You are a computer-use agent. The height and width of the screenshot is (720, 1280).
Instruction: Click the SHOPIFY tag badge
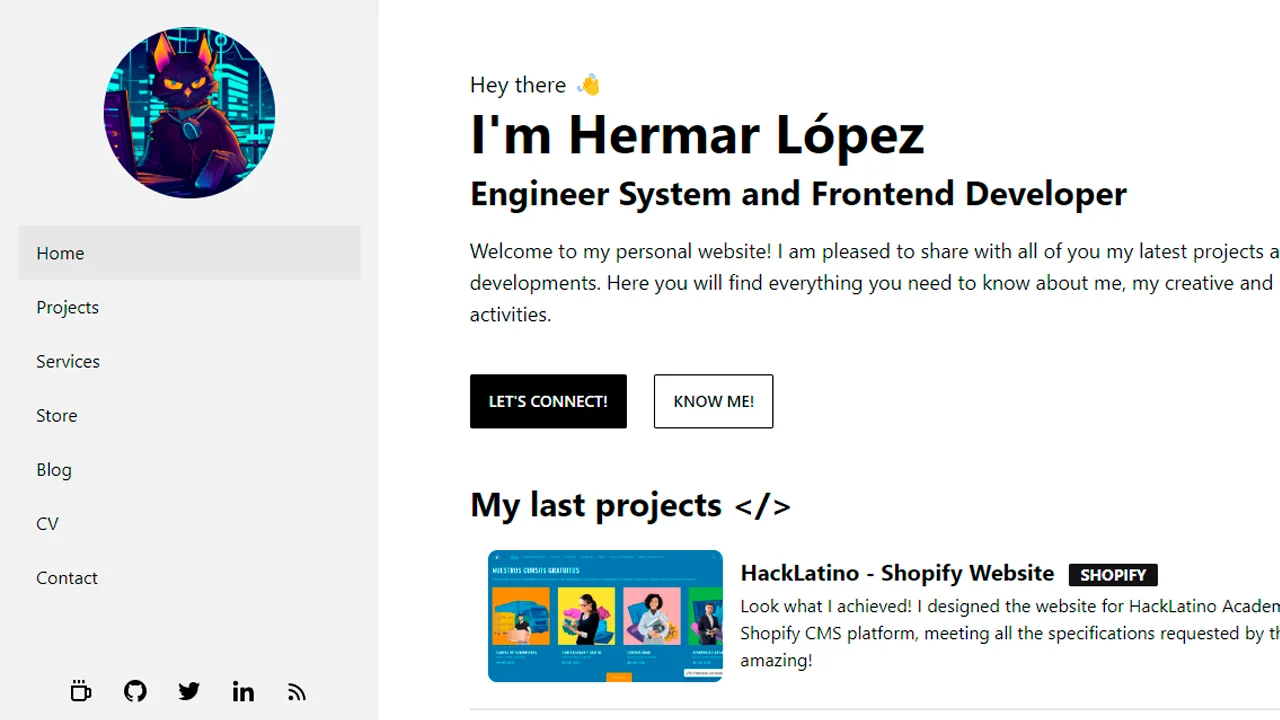click(x=1113, y=575)
